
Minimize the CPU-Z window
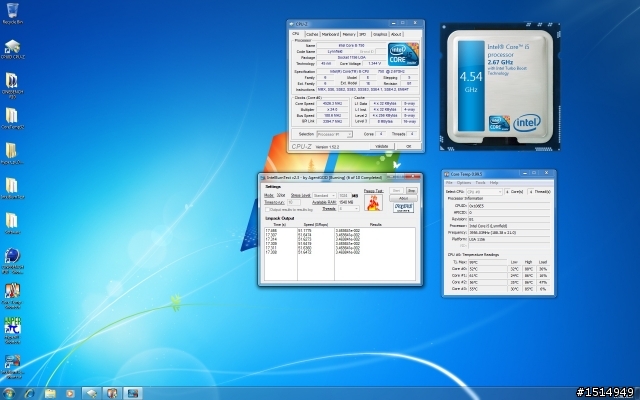pos(393,23)
